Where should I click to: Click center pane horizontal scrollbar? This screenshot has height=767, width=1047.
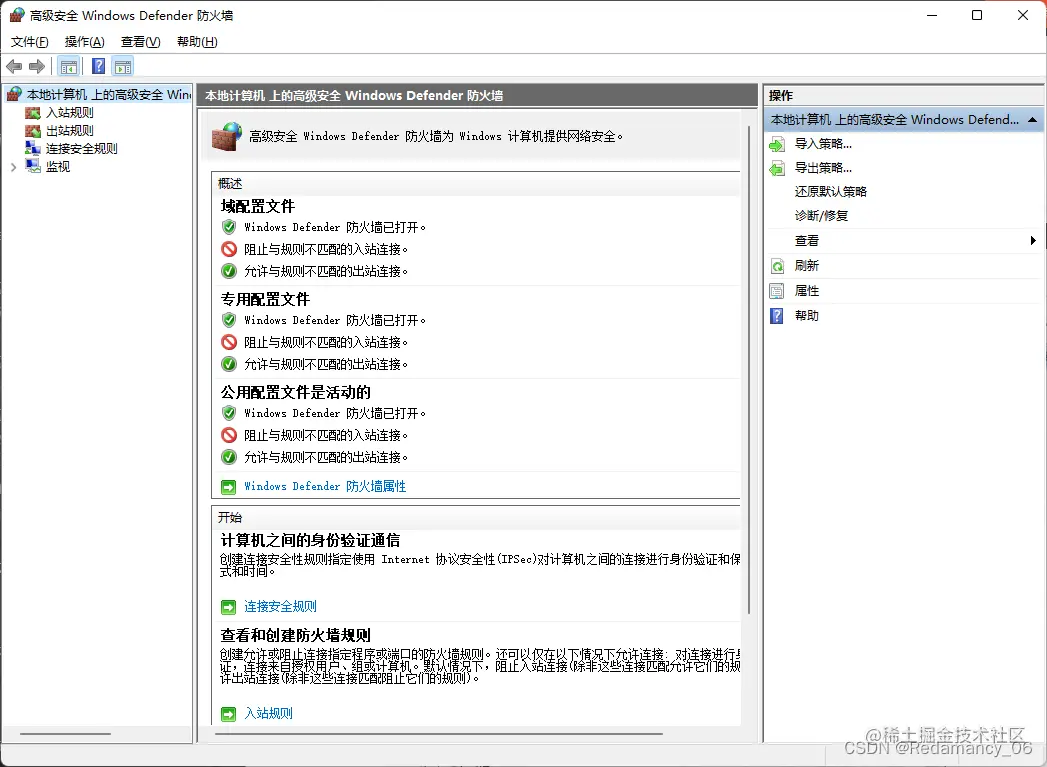439,734
